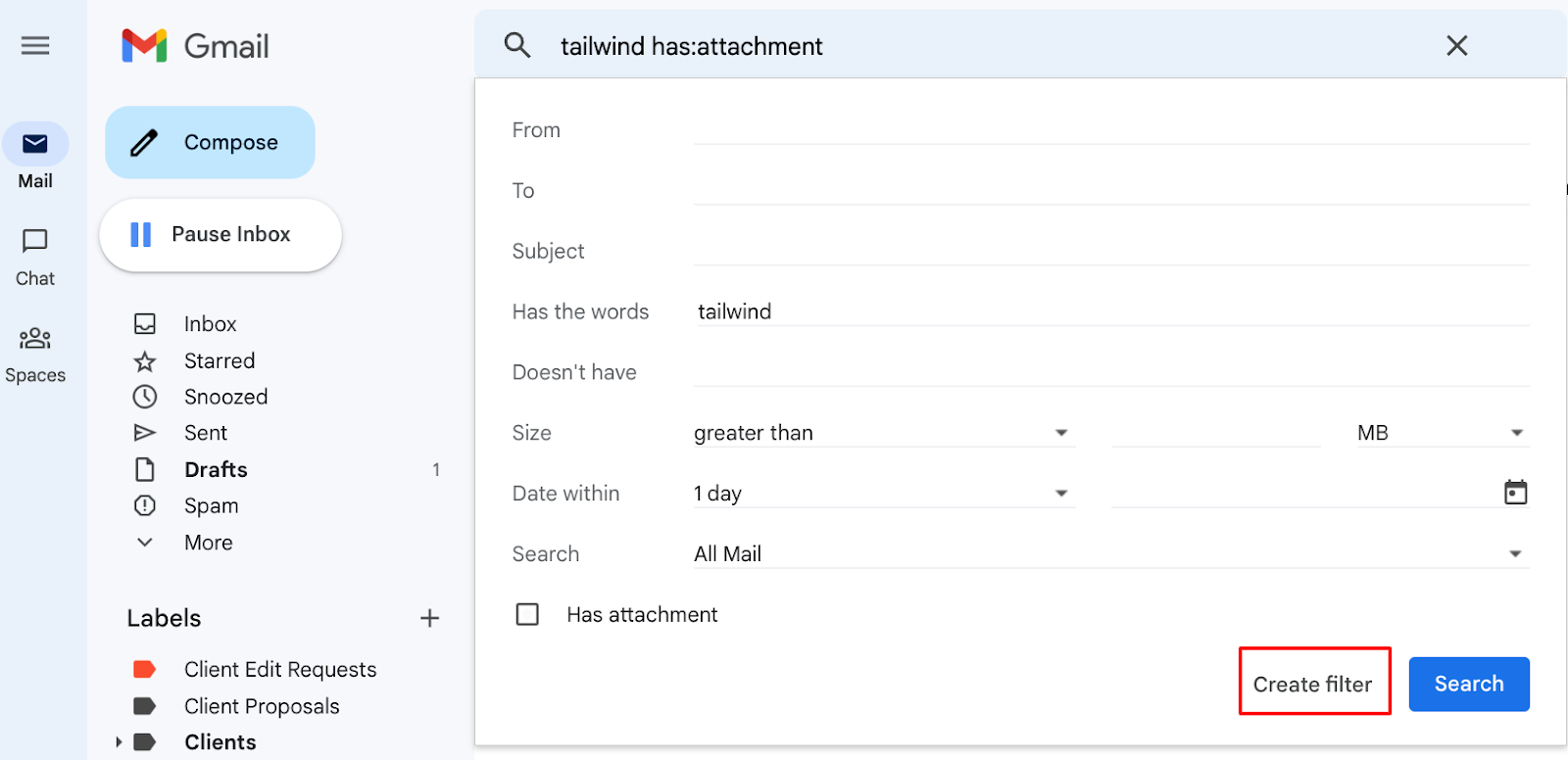Image resolution: width=1568 pixels, height=760 pixels.
Task: Click the Gmail logo
Action: (195, 46)
